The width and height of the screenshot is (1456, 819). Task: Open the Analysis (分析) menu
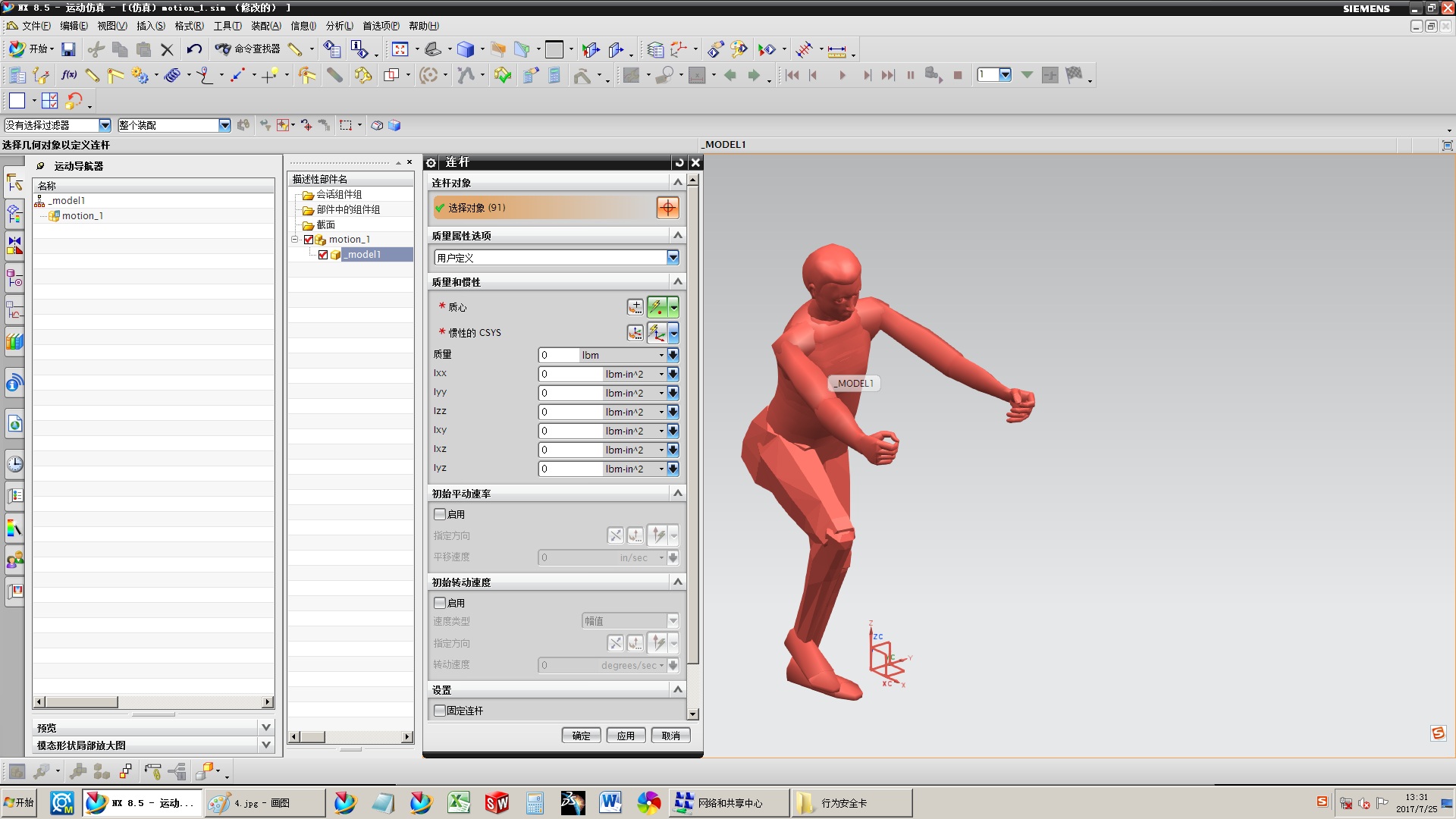[339, 26]
